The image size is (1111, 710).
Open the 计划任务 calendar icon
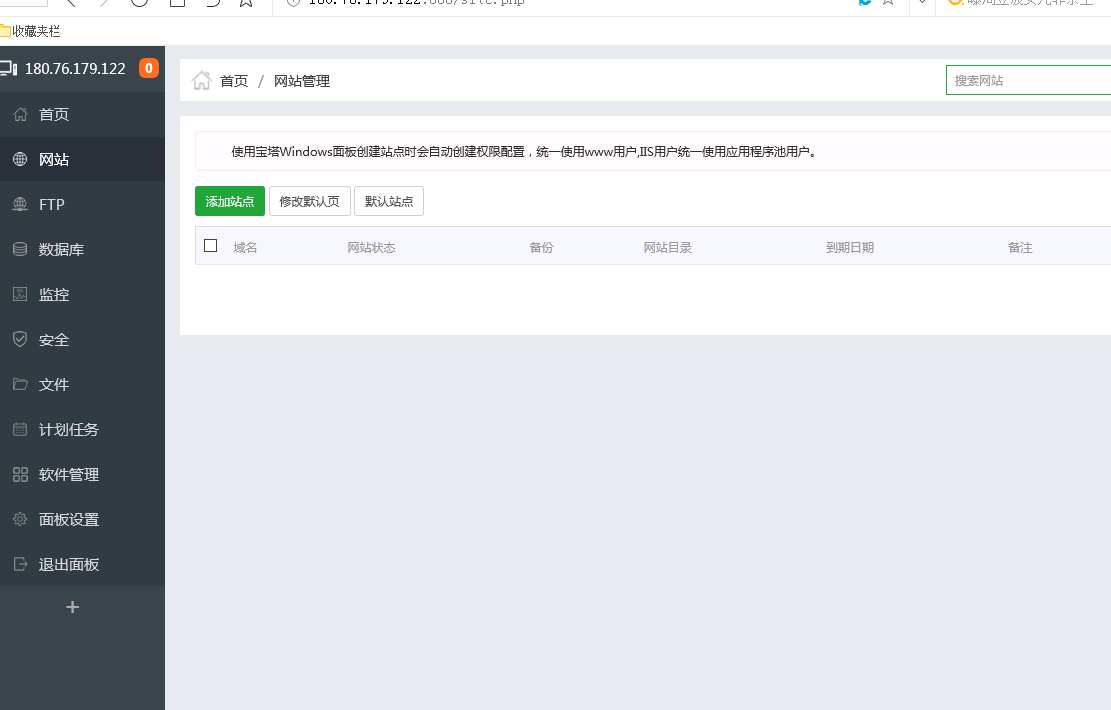(x=20, y=429)
